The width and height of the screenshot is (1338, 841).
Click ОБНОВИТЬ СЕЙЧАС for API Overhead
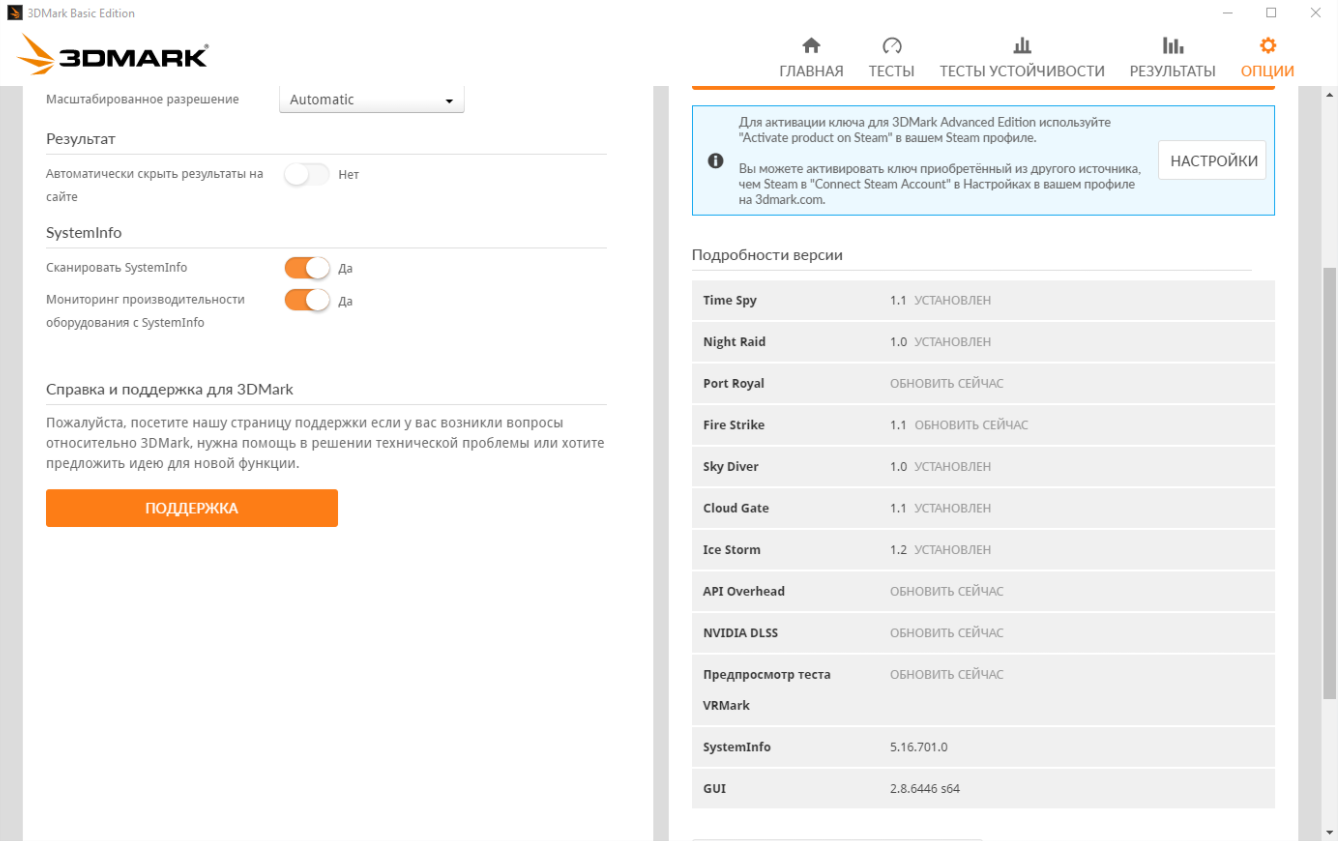coord(947,592)
